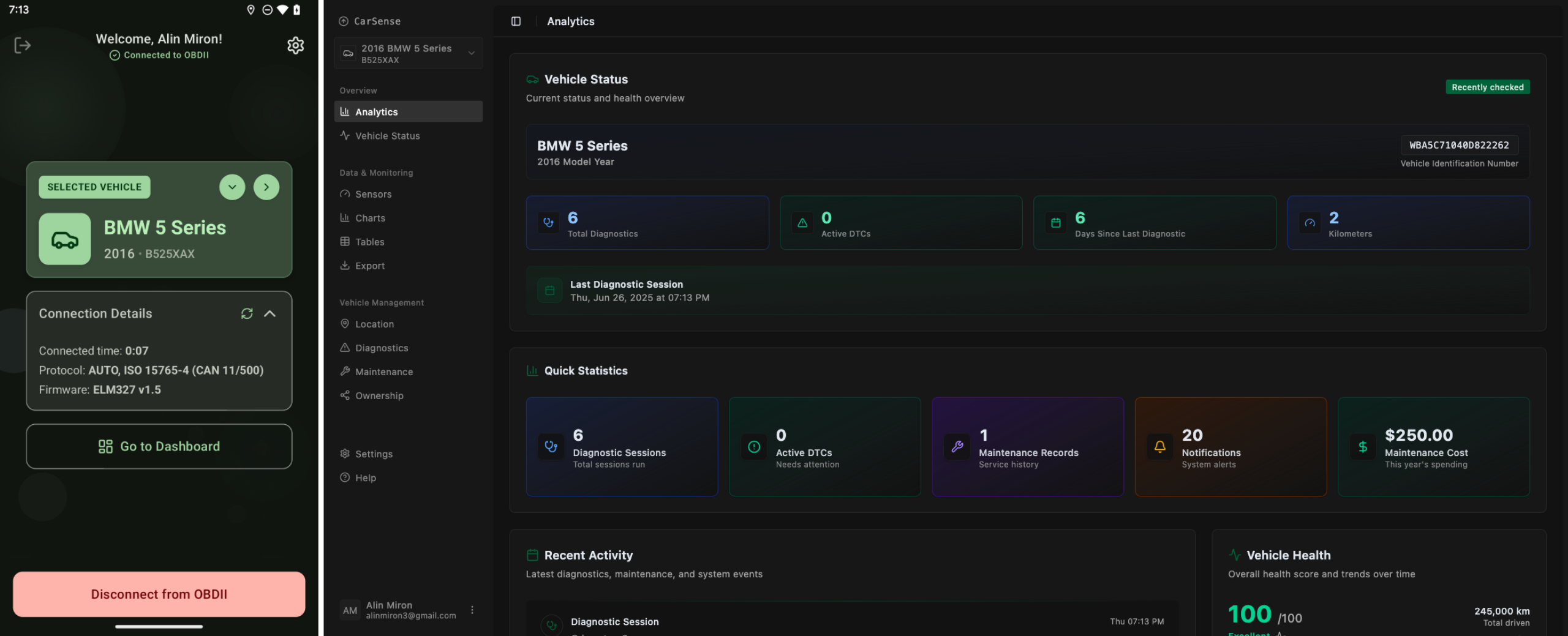Screen dimensions: 1568x636
Task: Click the logout icon beside the welcome message
Action: pos(22,45)
